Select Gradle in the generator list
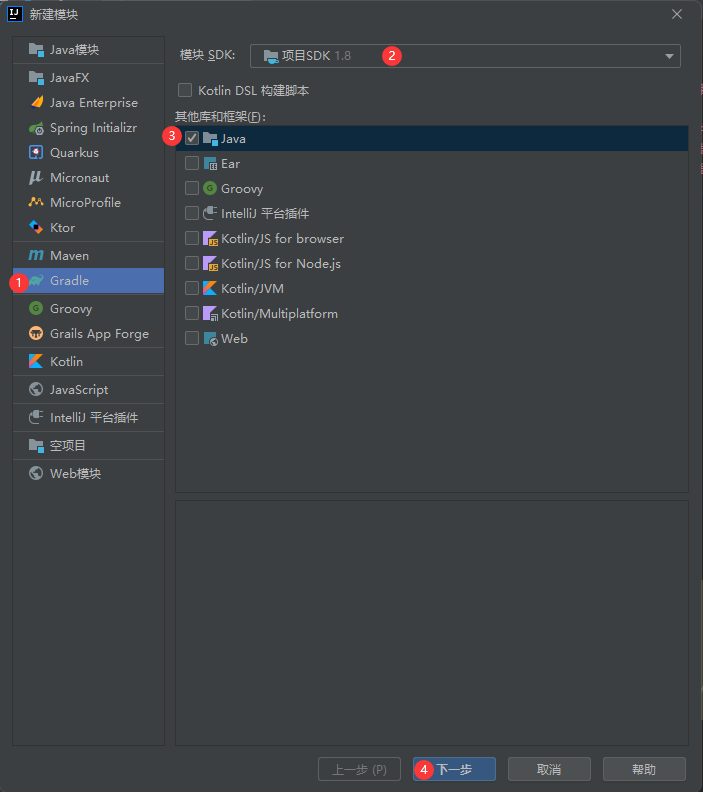This screenshot has width=703, height=792. 88,280
